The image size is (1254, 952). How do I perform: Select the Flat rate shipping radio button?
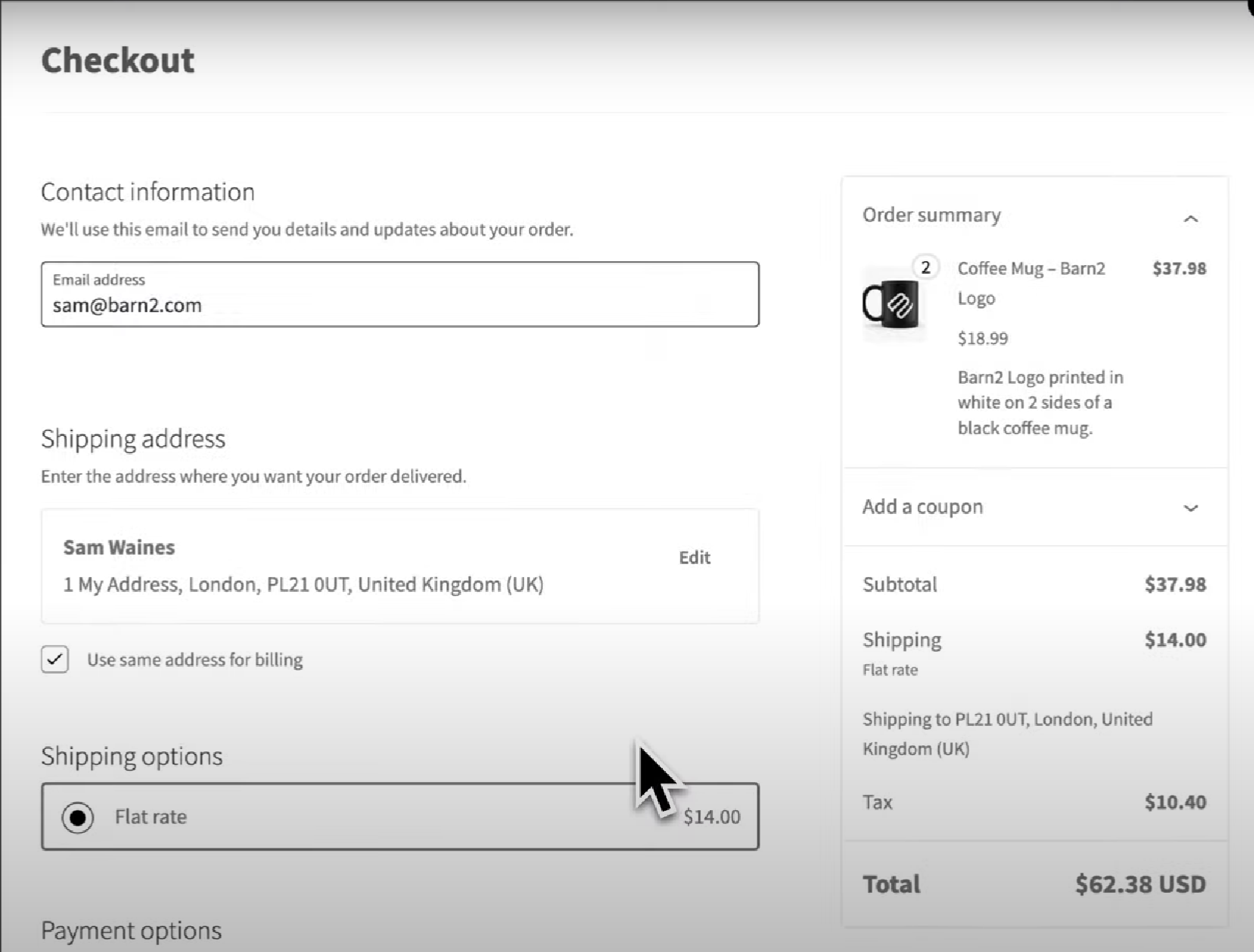(x=77, y=816)
